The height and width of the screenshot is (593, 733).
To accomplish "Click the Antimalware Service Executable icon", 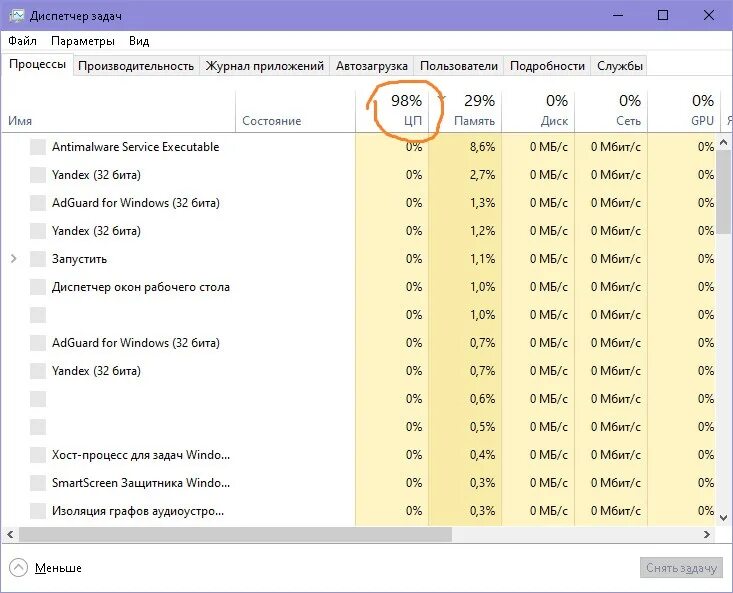I will [x=38, y=147].
